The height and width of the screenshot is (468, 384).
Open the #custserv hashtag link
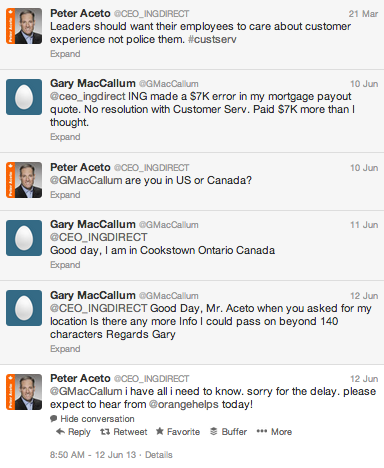[212, 39]
